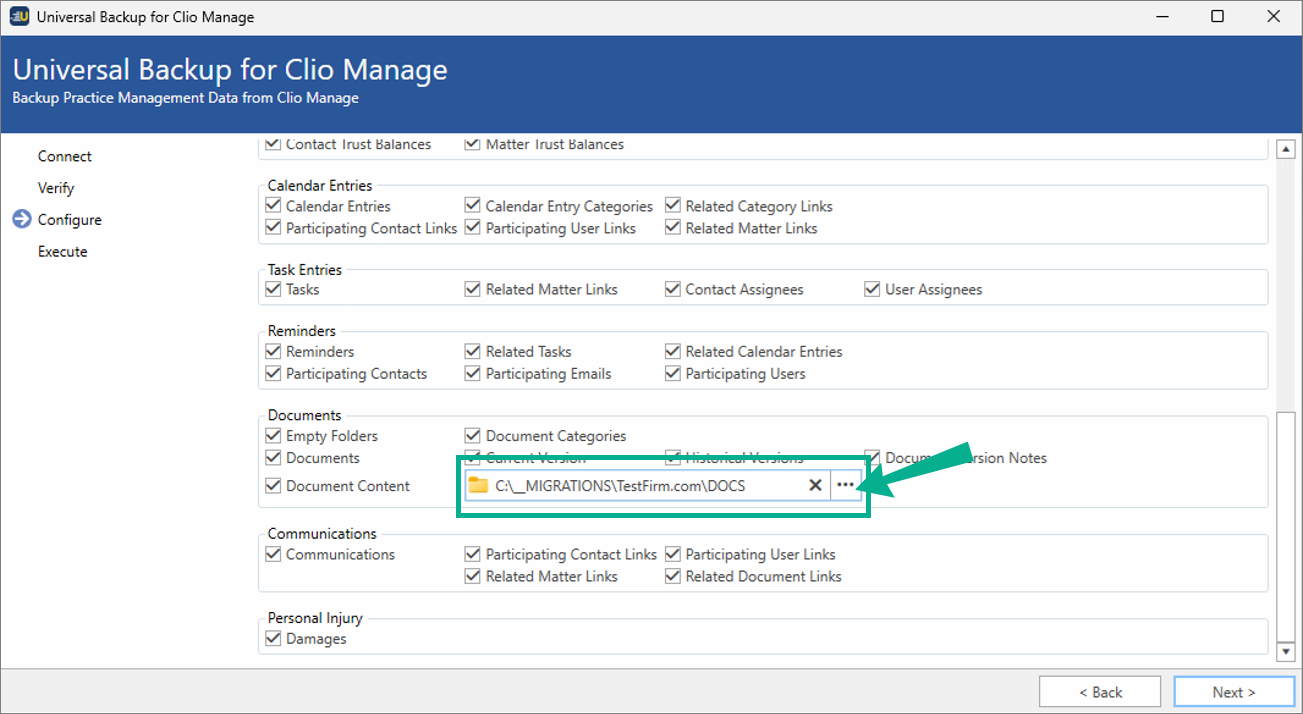
Task: Toggle Document Categories checkbox
Action: (x=473, y=436)
